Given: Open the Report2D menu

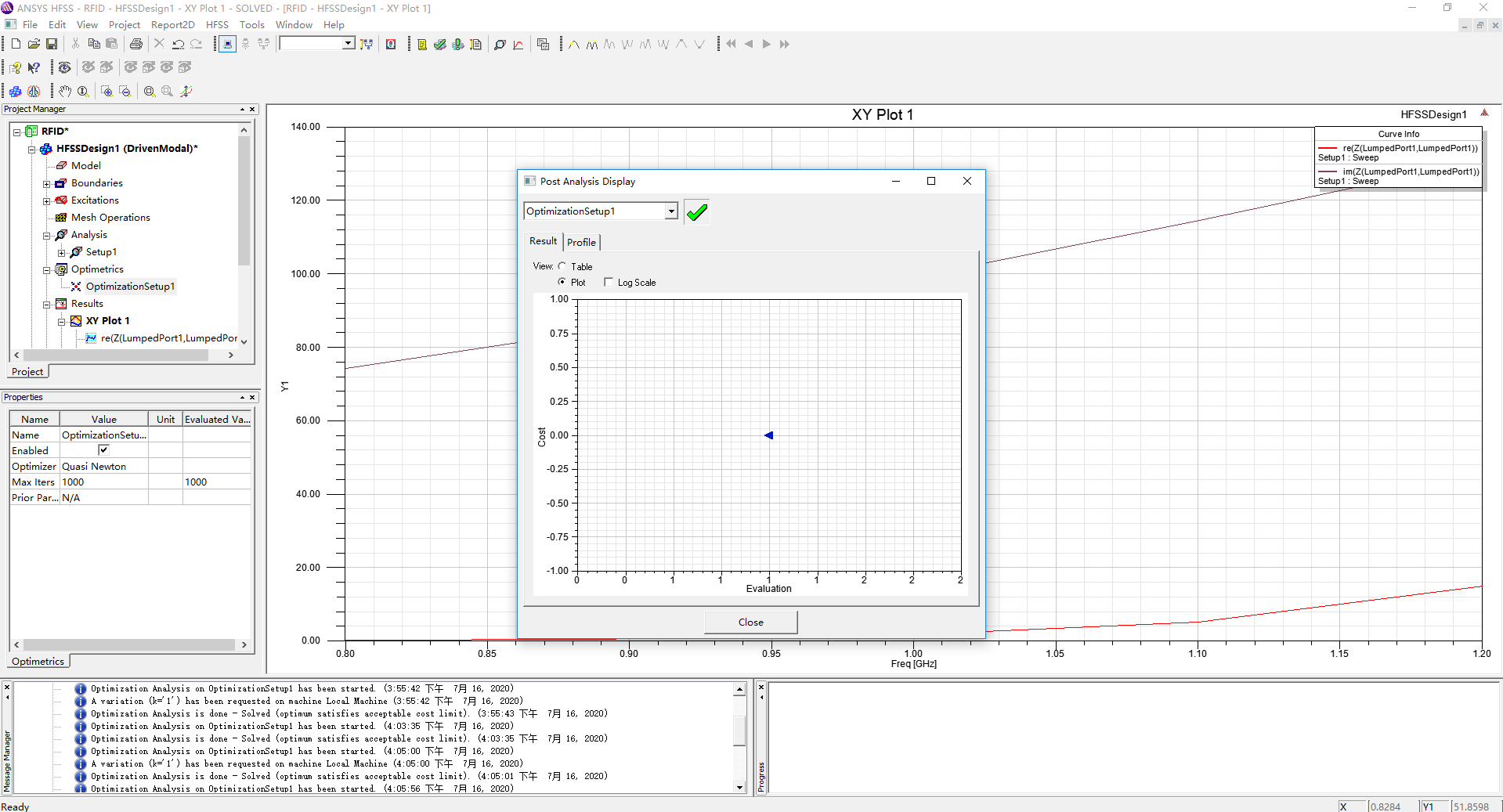Looking at the screenshot, I should click(x=172, y=24).
